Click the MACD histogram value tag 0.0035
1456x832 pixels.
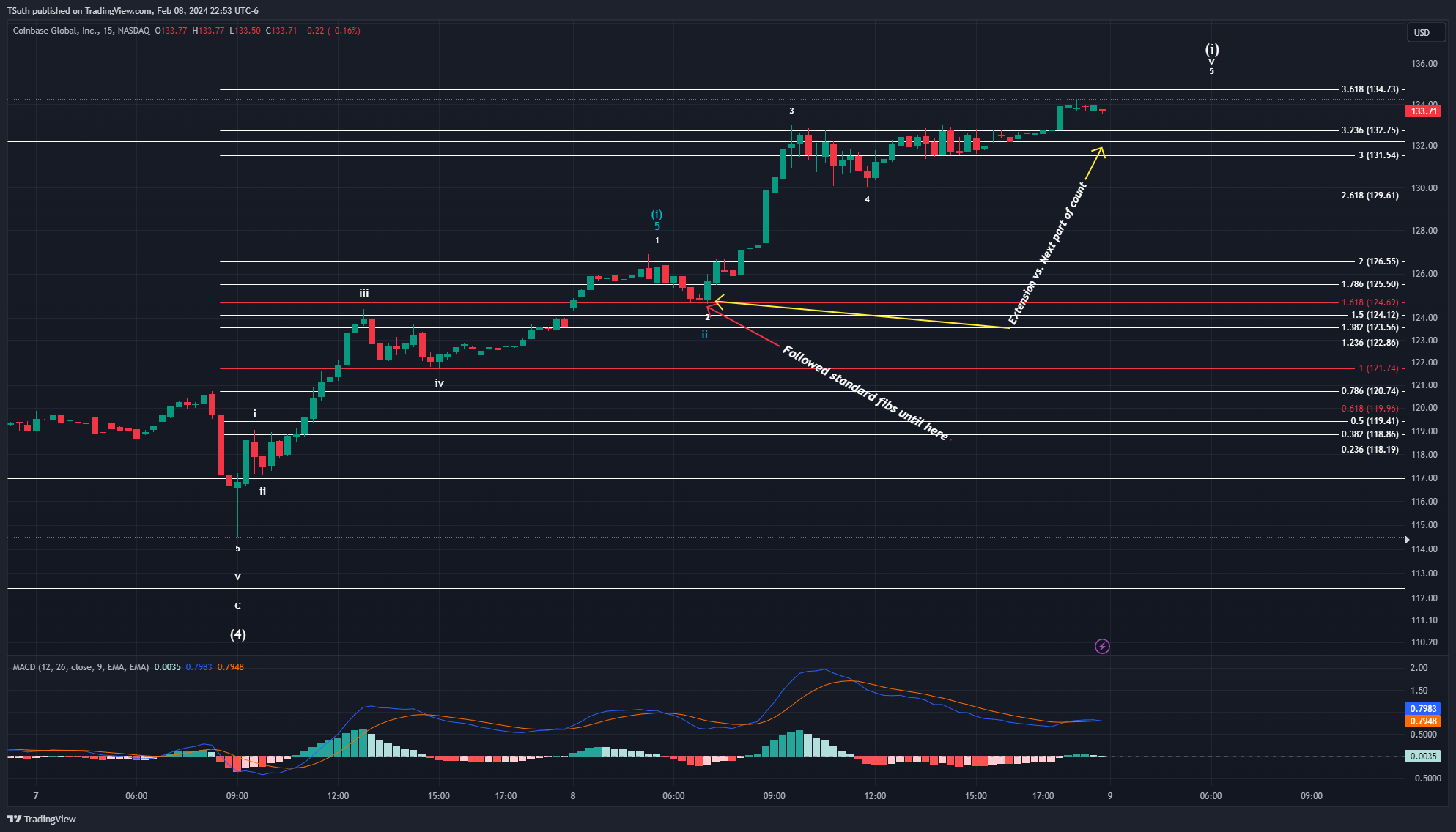coord(1423,757)
